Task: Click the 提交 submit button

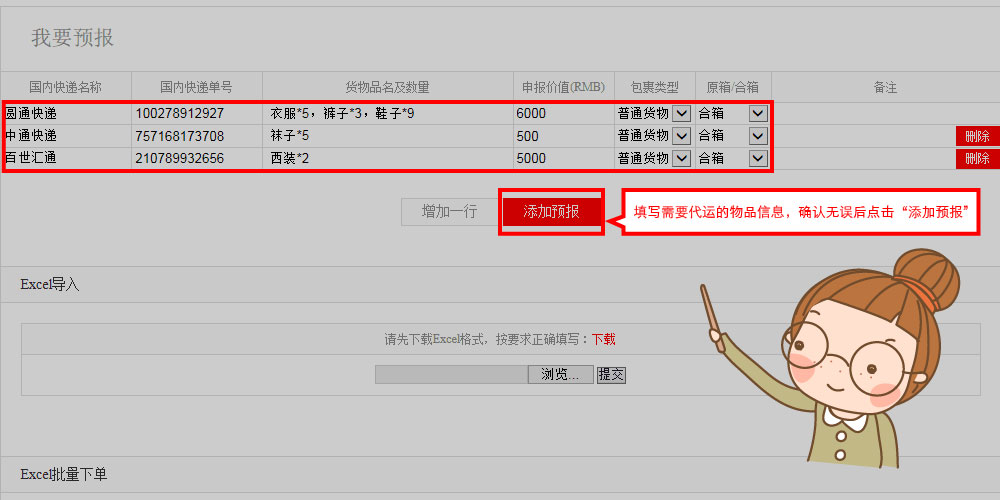Action: tap(611, 375)
